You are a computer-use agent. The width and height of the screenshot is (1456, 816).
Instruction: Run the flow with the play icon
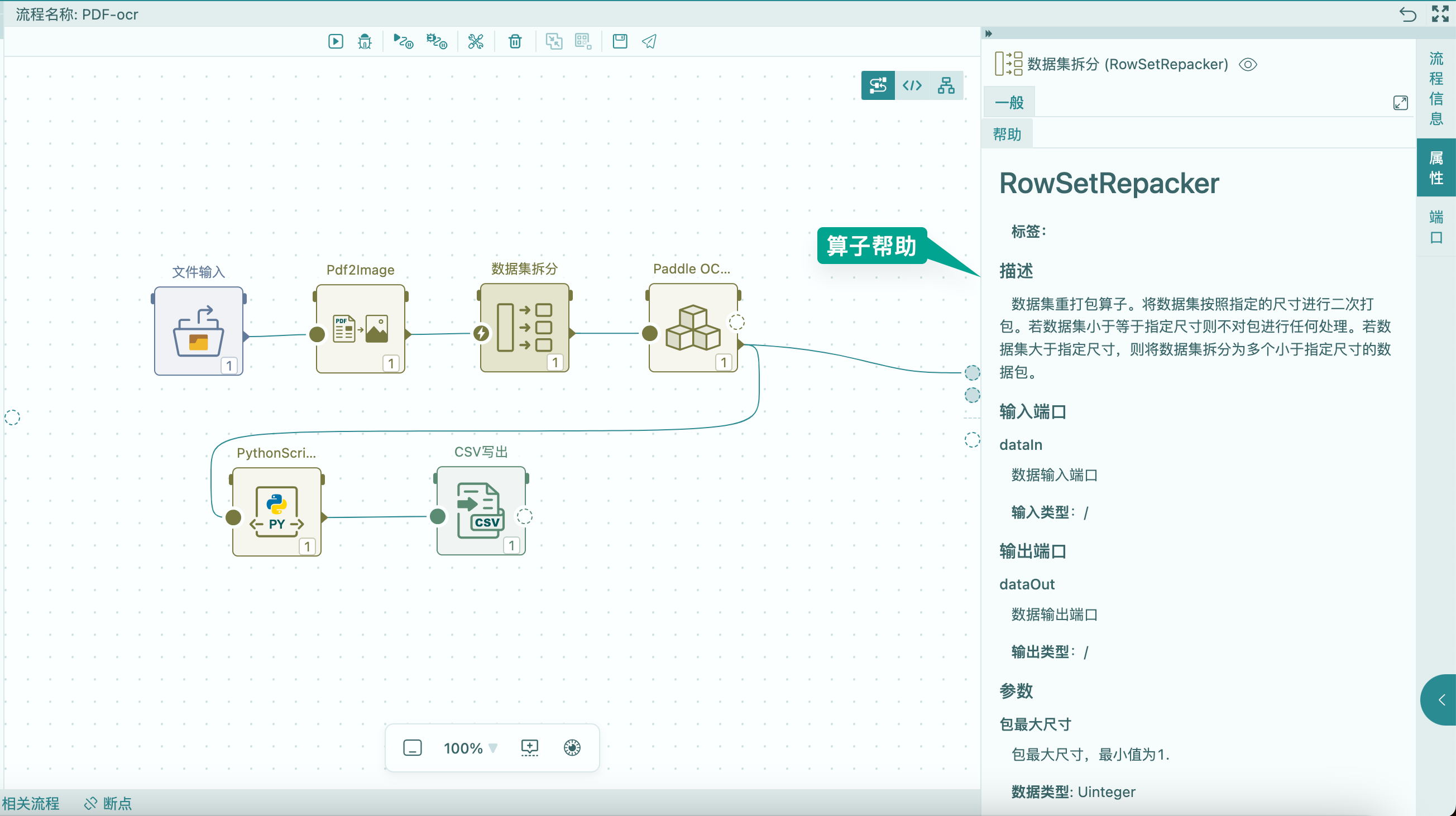pyautogui.click(x=336, y=41)
